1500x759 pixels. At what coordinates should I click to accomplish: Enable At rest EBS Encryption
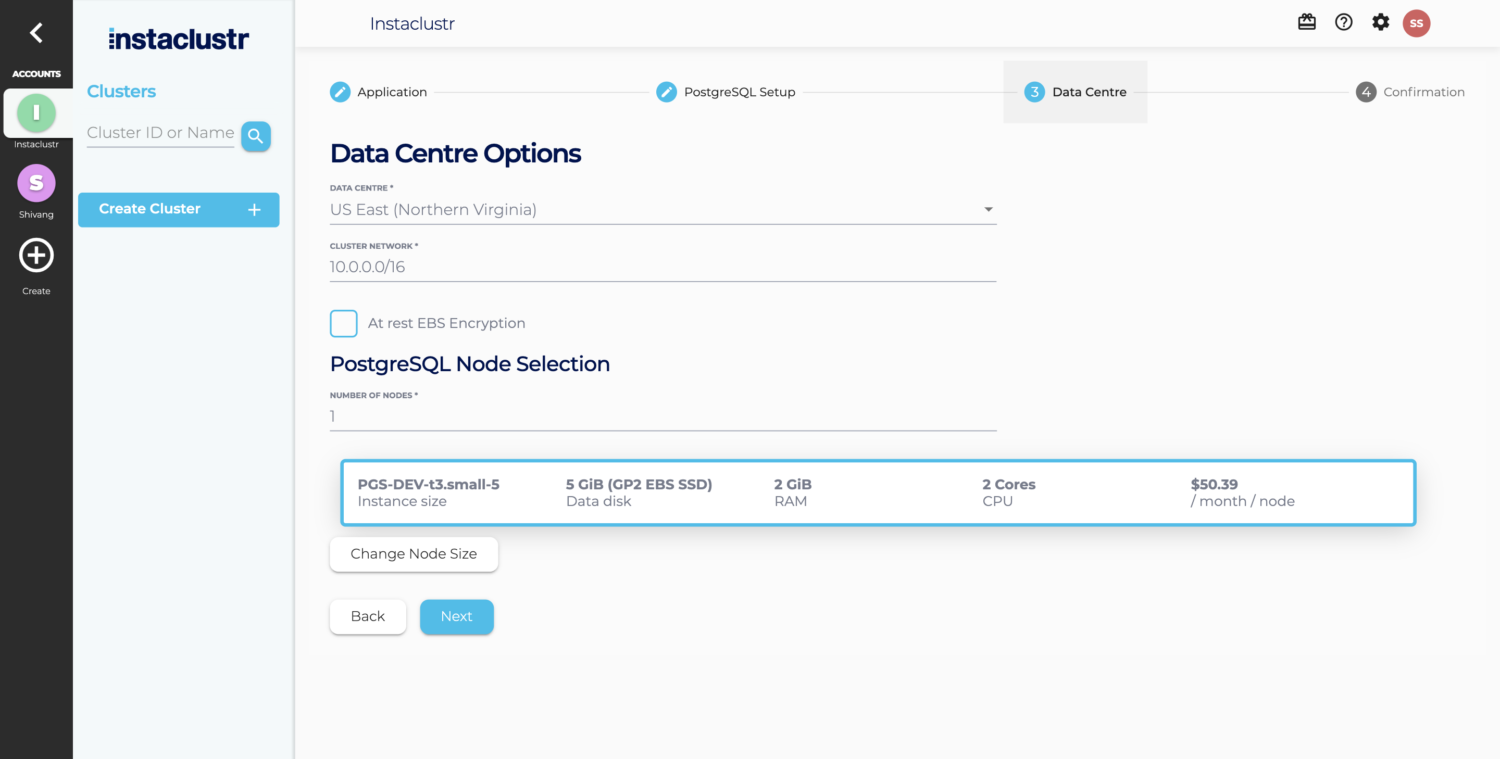[343, 323]
